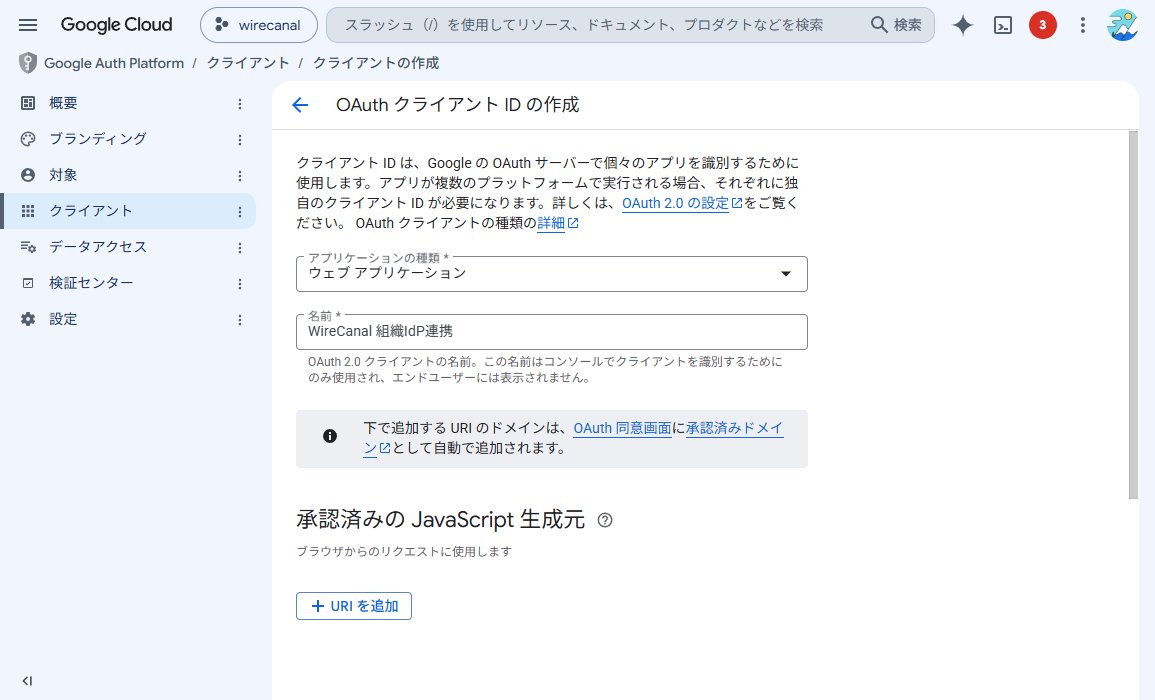This screenshot has width=1155, height=700.
Task: Open 検証センター in the sidebar
Action: point(129,284)
